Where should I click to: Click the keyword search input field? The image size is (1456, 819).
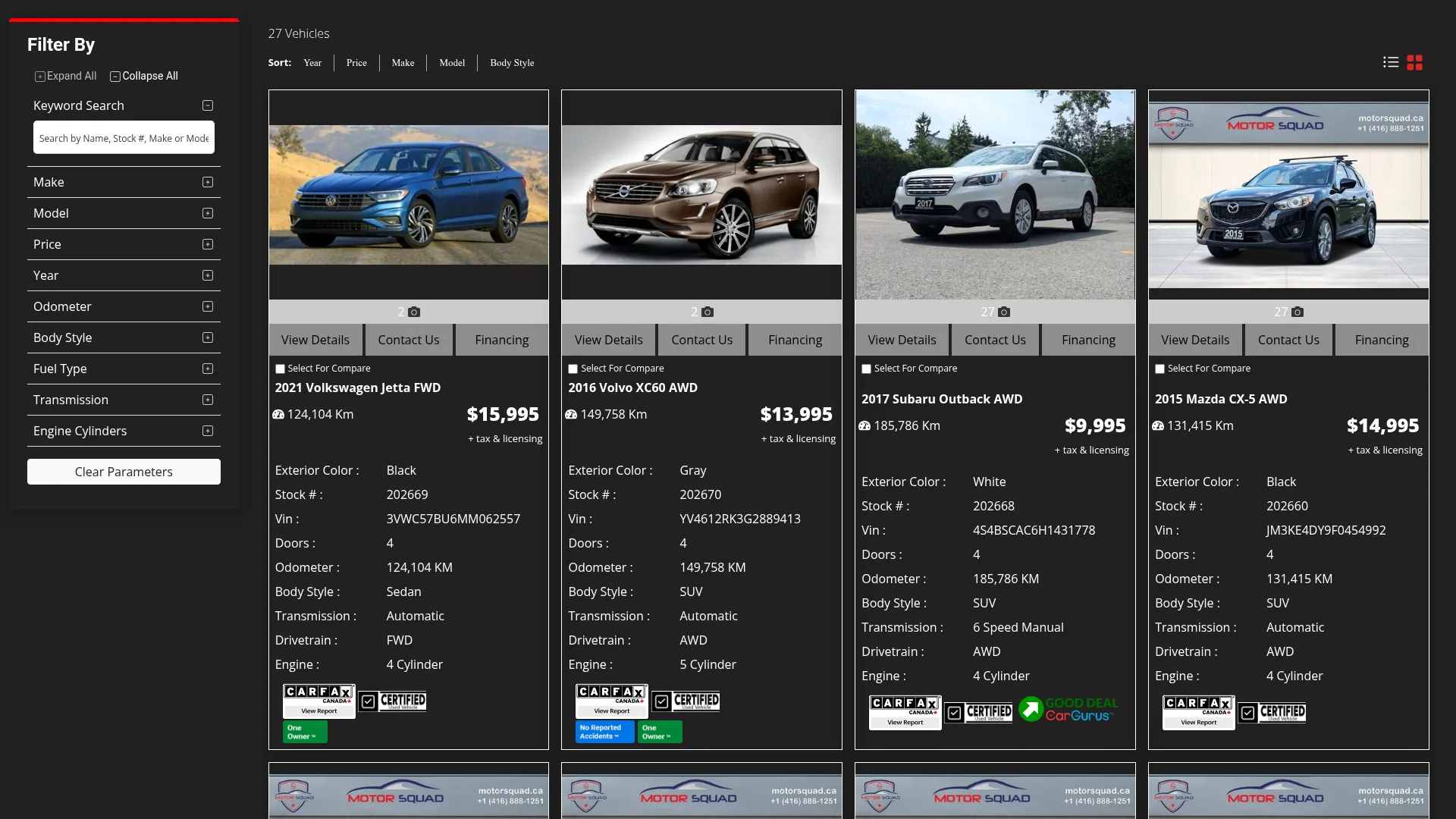coord(124,138)
